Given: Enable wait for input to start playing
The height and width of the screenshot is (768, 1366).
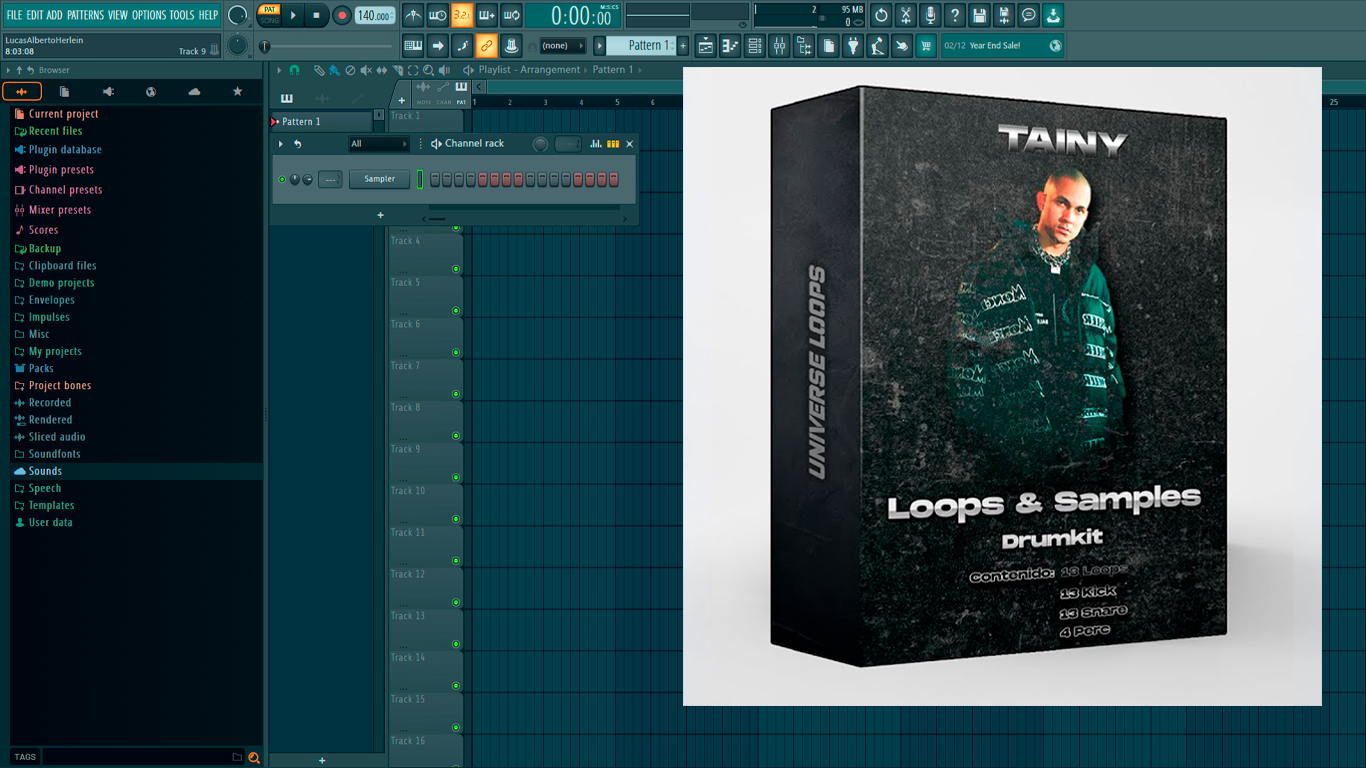Looking at the screenshot, I should (437, 15).
